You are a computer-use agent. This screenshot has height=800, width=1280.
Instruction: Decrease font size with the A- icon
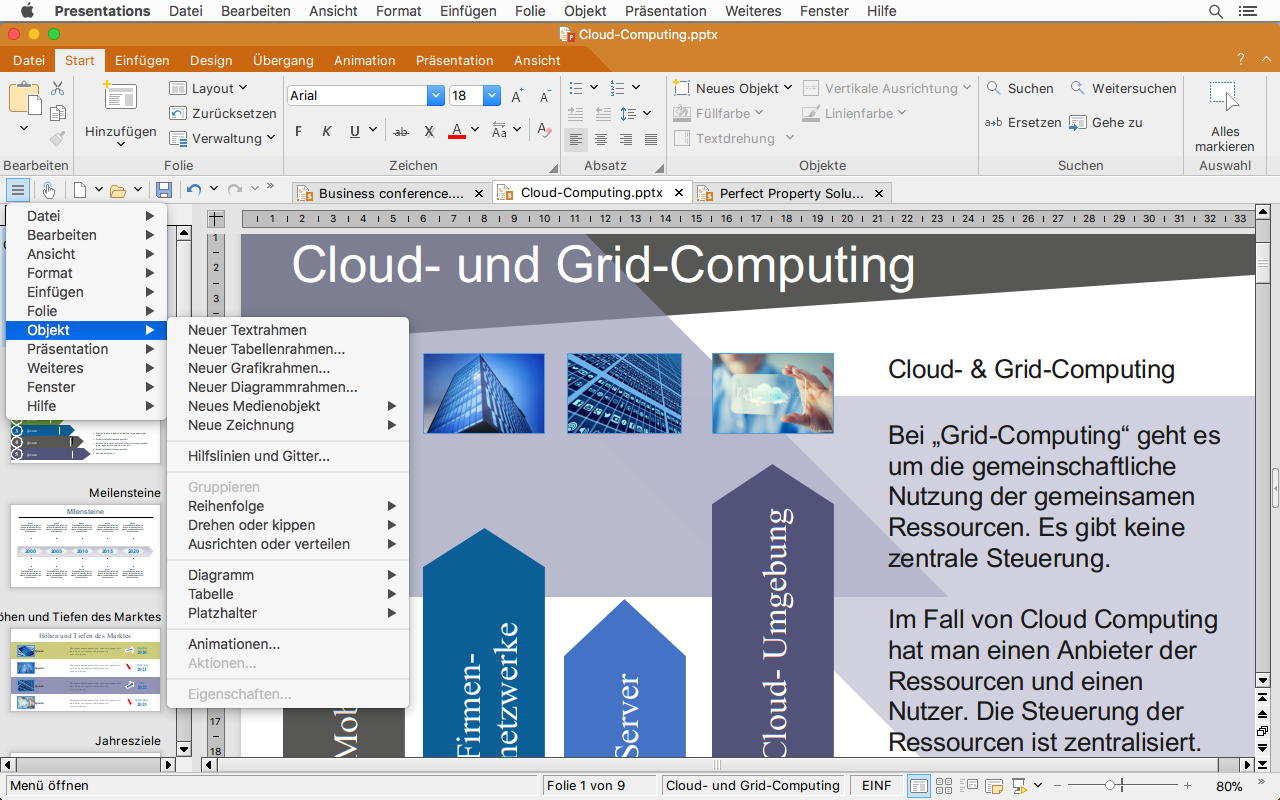[x=545, y=96]
